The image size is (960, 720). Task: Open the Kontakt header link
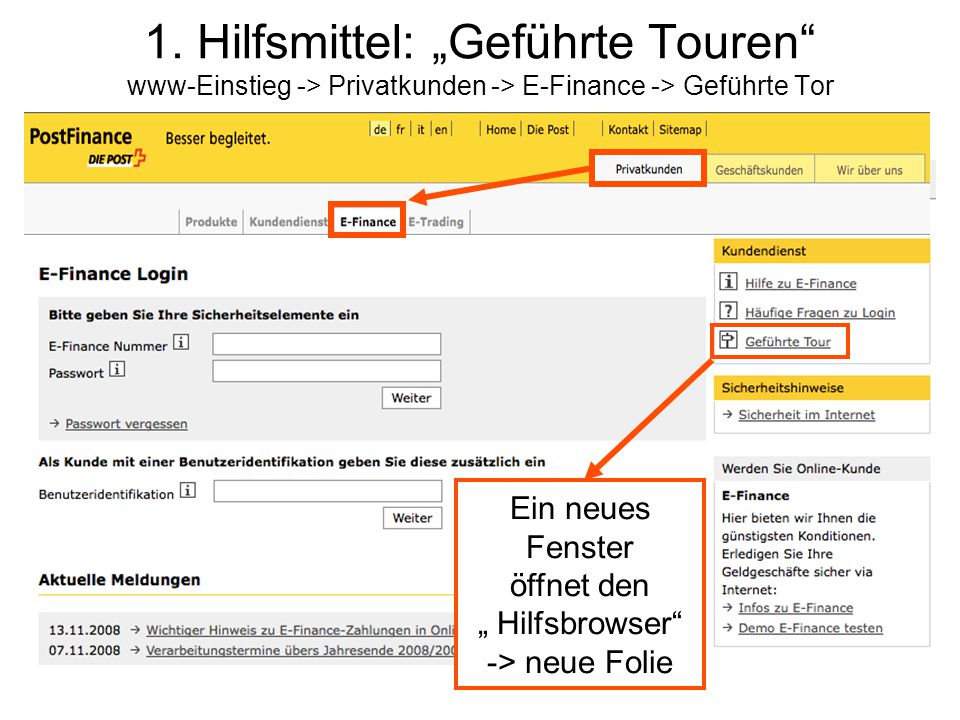628,130
